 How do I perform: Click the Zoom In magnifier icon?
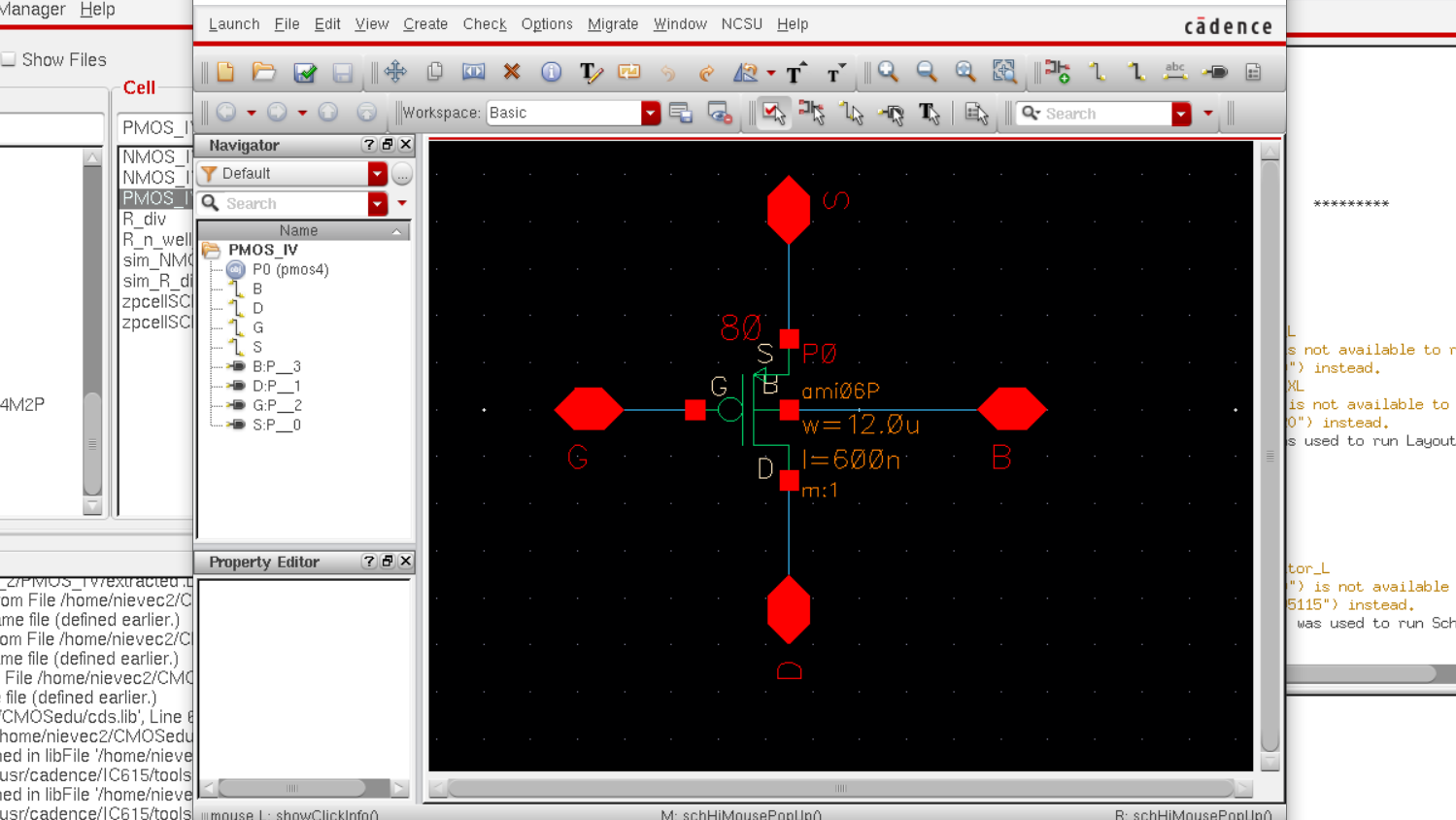(x=888, y=72)
